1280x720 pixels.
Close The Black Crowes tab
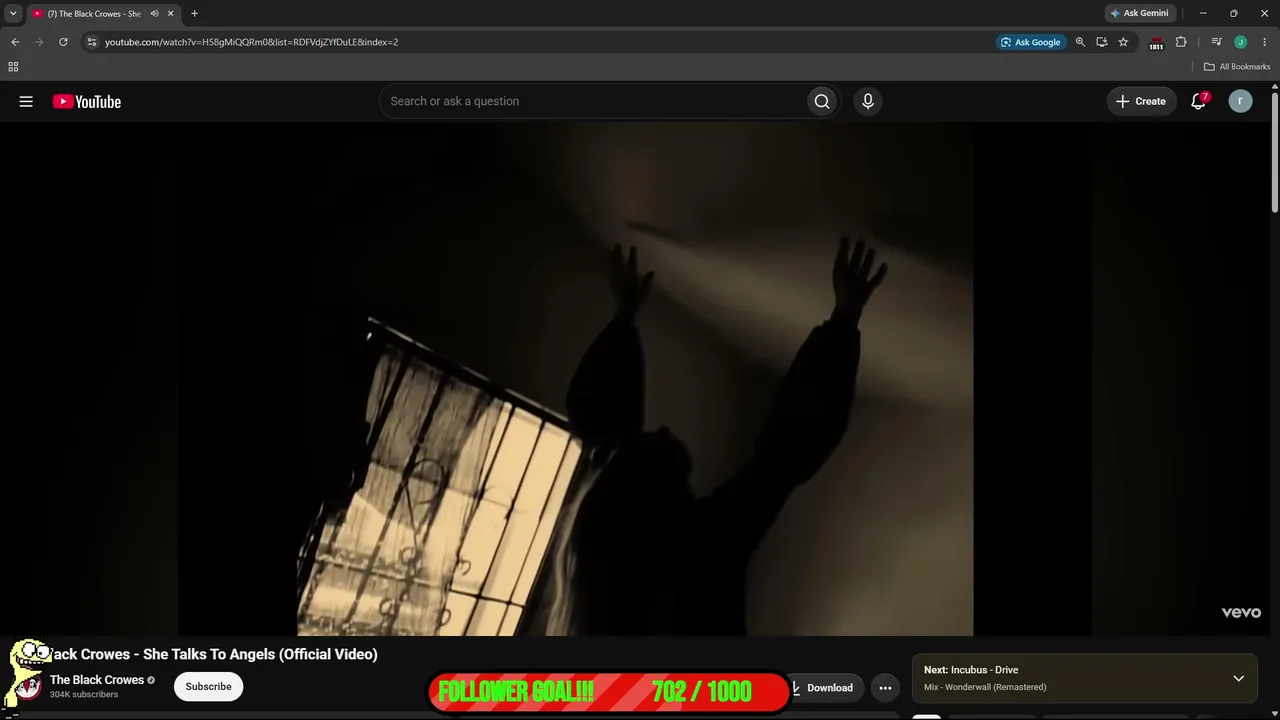point(170,14)
